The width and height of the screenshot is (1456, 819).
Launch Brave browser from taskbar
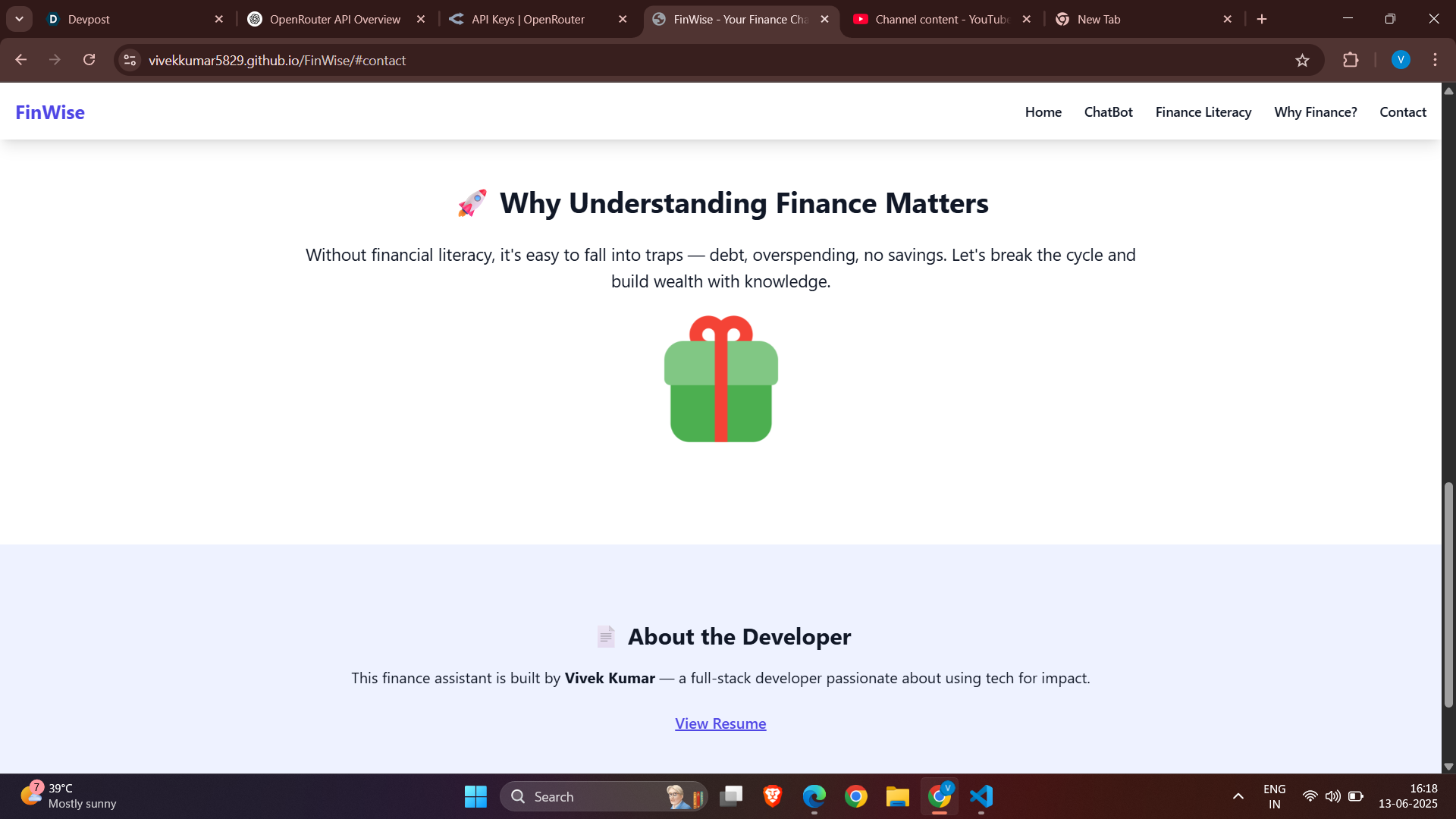772,796
